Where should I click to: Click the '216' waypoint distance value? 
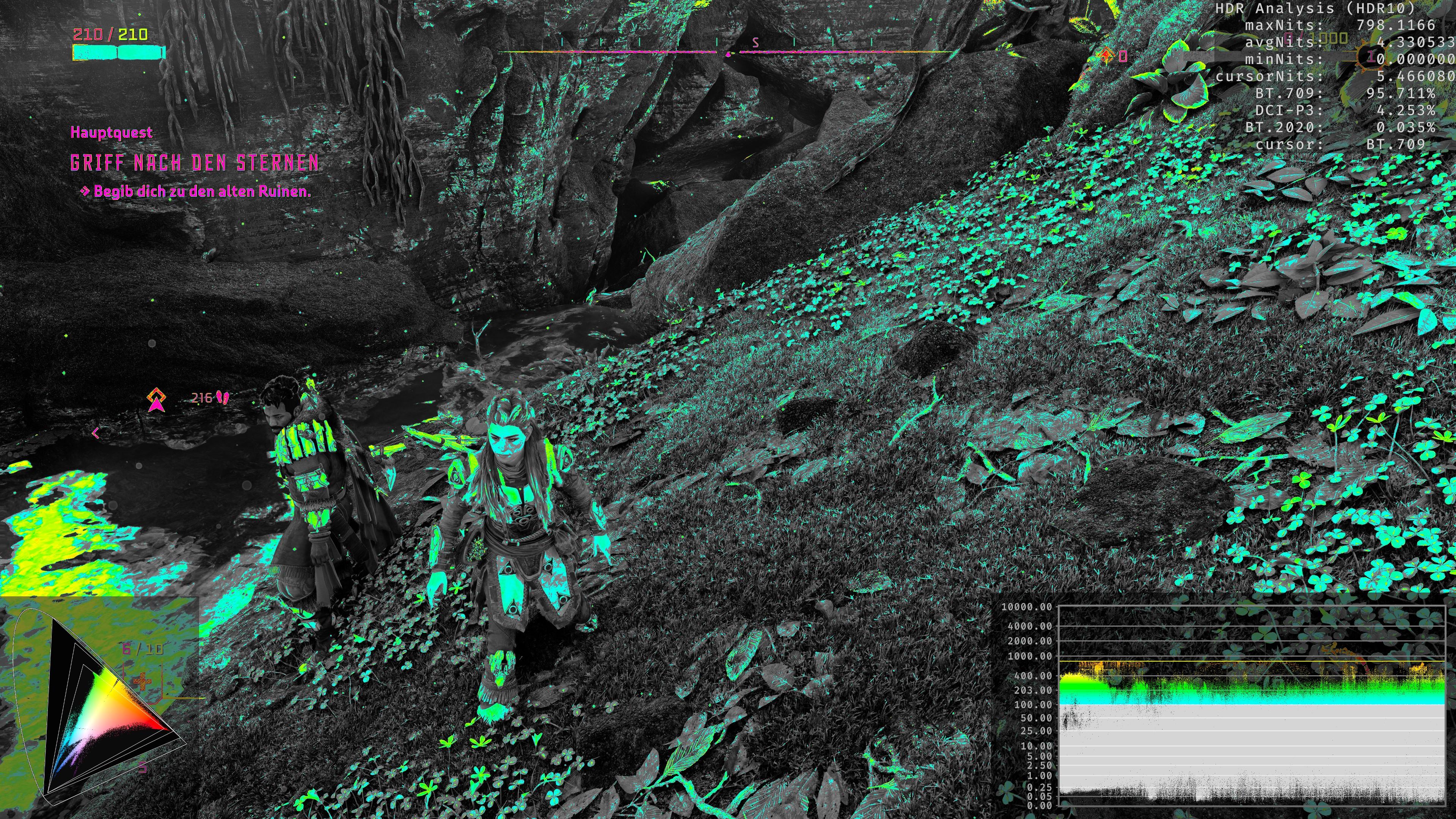(202, 398)
